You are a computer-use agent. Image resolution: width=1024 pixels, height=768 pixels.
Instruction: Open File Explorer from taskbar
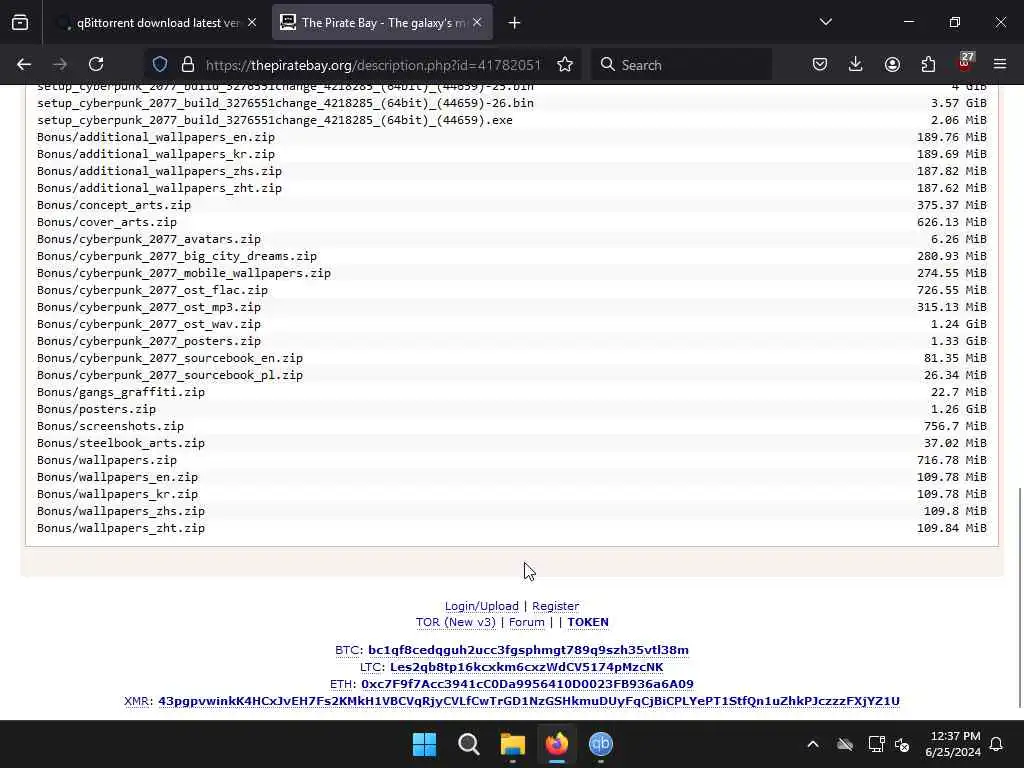pyautogui.click(x=513, y=744)
